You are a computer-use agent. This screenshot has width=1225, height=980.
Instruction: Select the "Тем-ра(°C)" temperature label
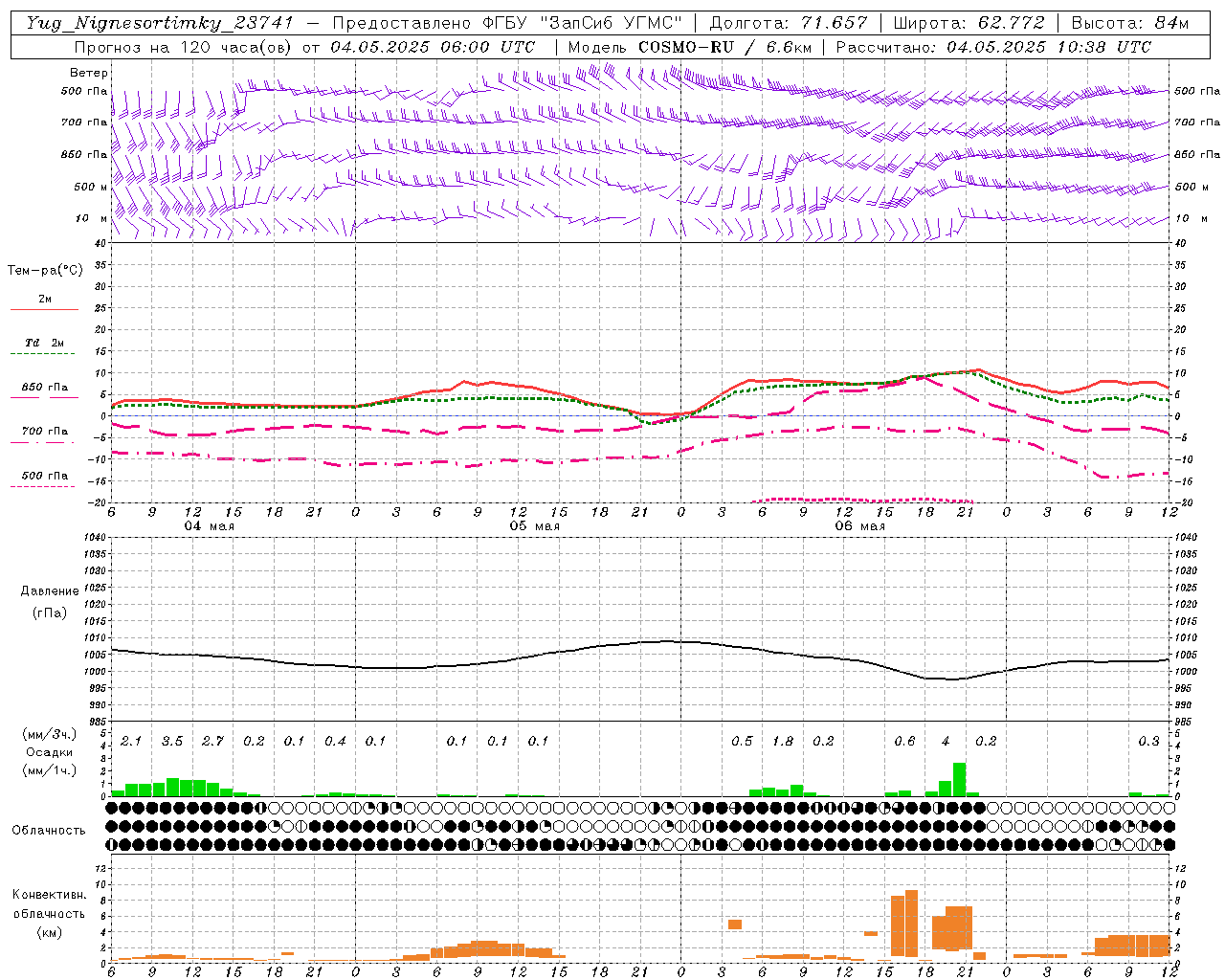tap(45, 271)
